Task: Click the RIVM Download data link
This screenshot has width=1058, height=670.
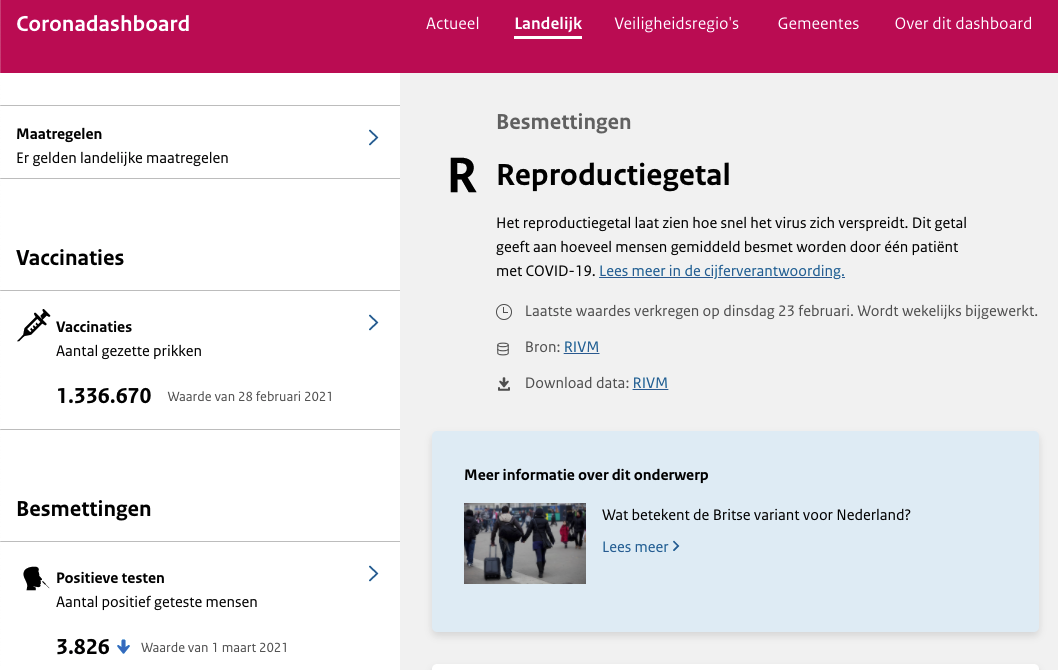Action: coord(650,383)
